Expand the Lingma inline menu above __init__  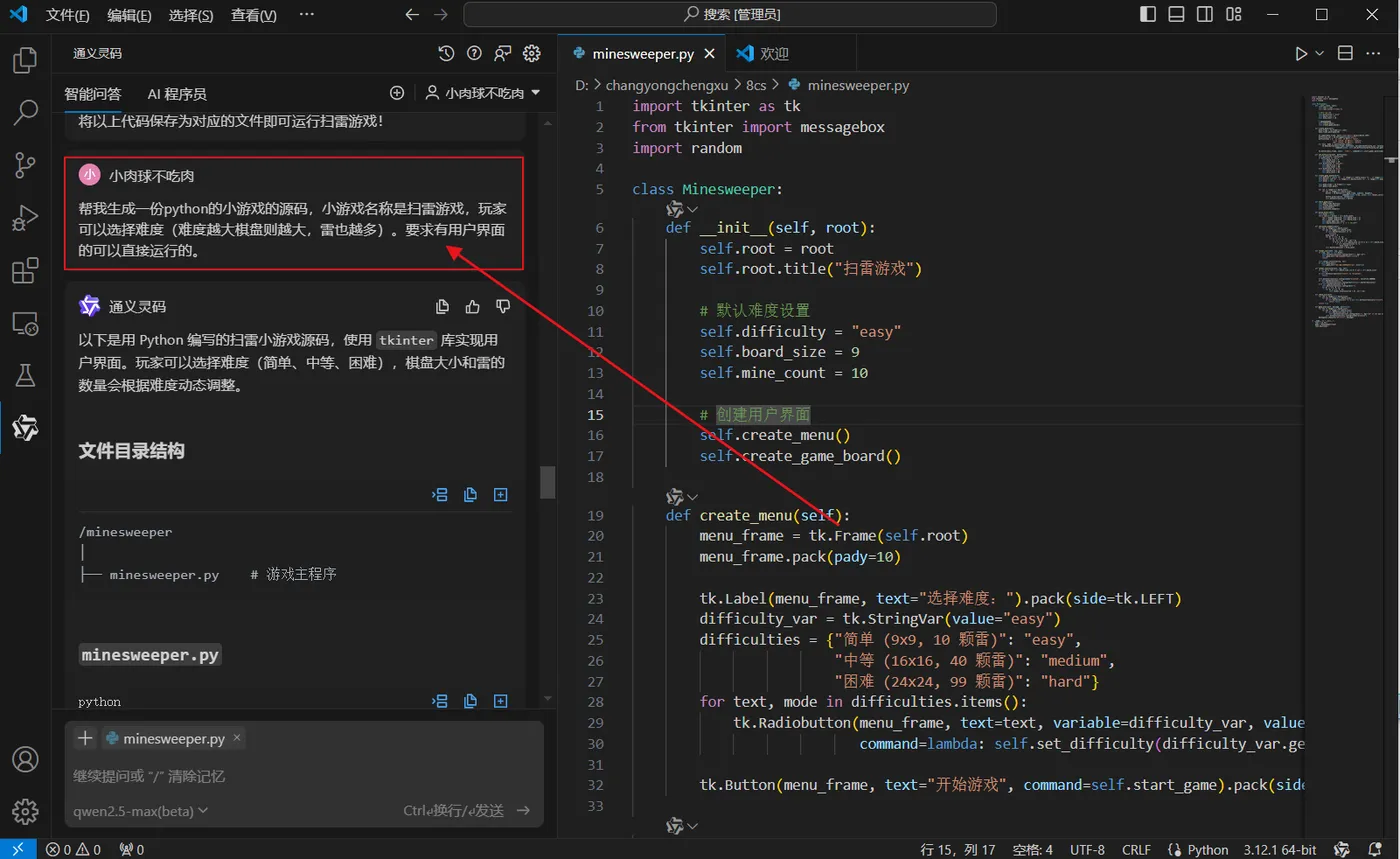point(683,208)
